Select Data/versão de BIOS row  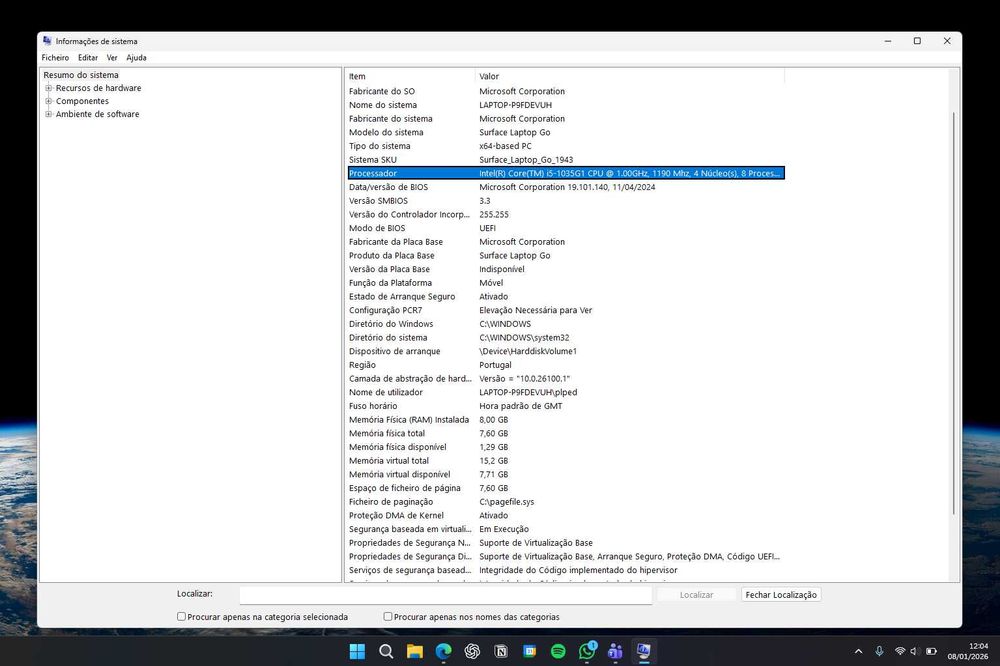[x=566, y=187]
